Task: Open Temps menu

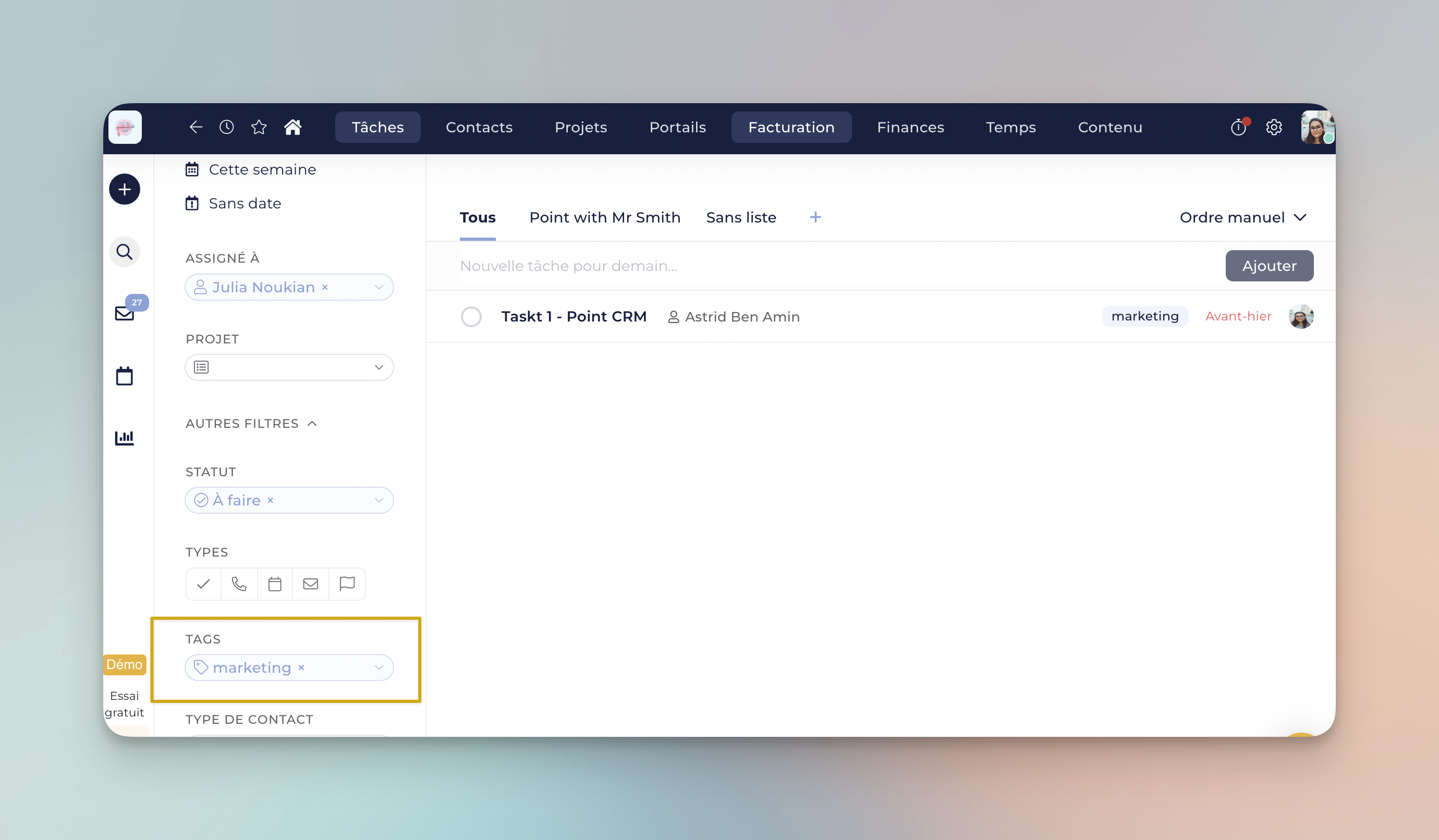Action: [x=1011, y=127]
